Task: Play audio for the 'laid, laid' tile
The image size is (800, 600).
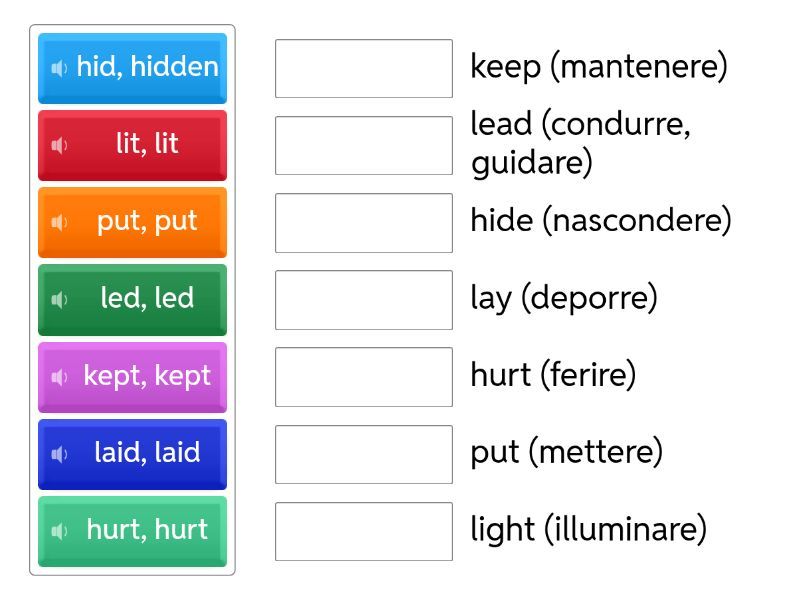Action: [60, 454]
